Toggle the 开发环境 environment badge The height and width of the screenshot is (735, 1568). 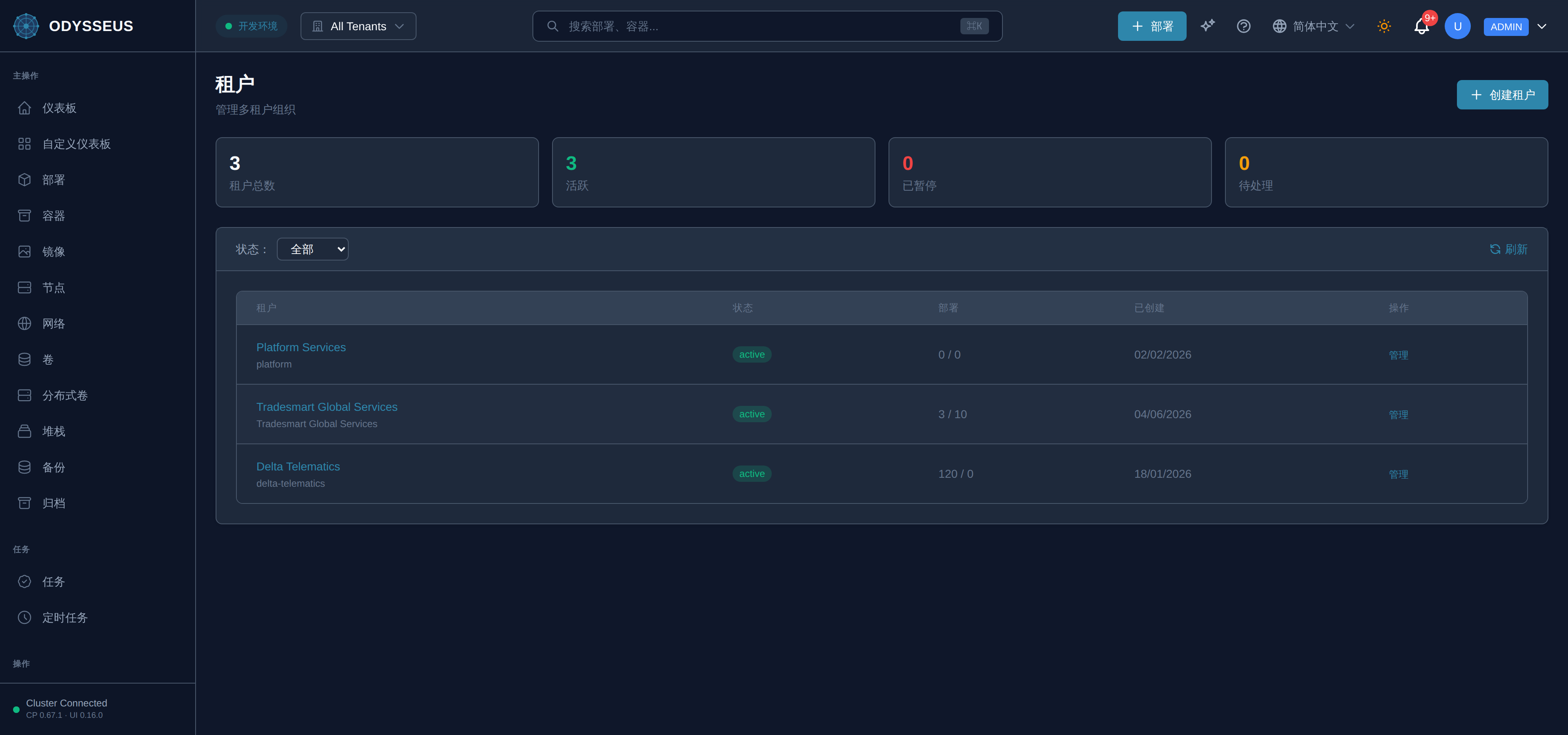[252, 26]
